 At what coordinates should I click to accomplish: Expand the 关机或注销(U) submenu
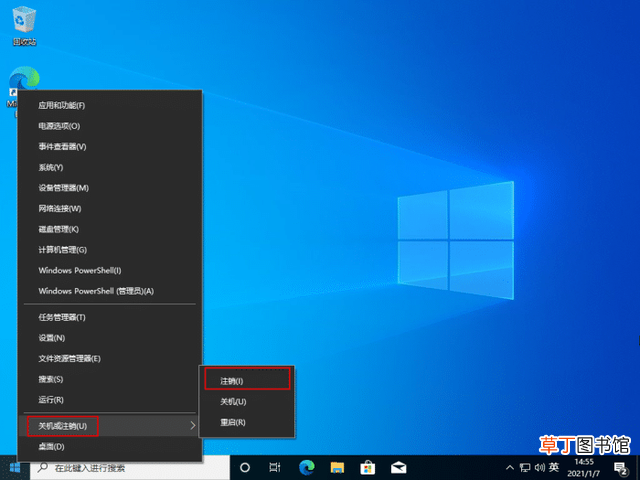click(109, 426)
